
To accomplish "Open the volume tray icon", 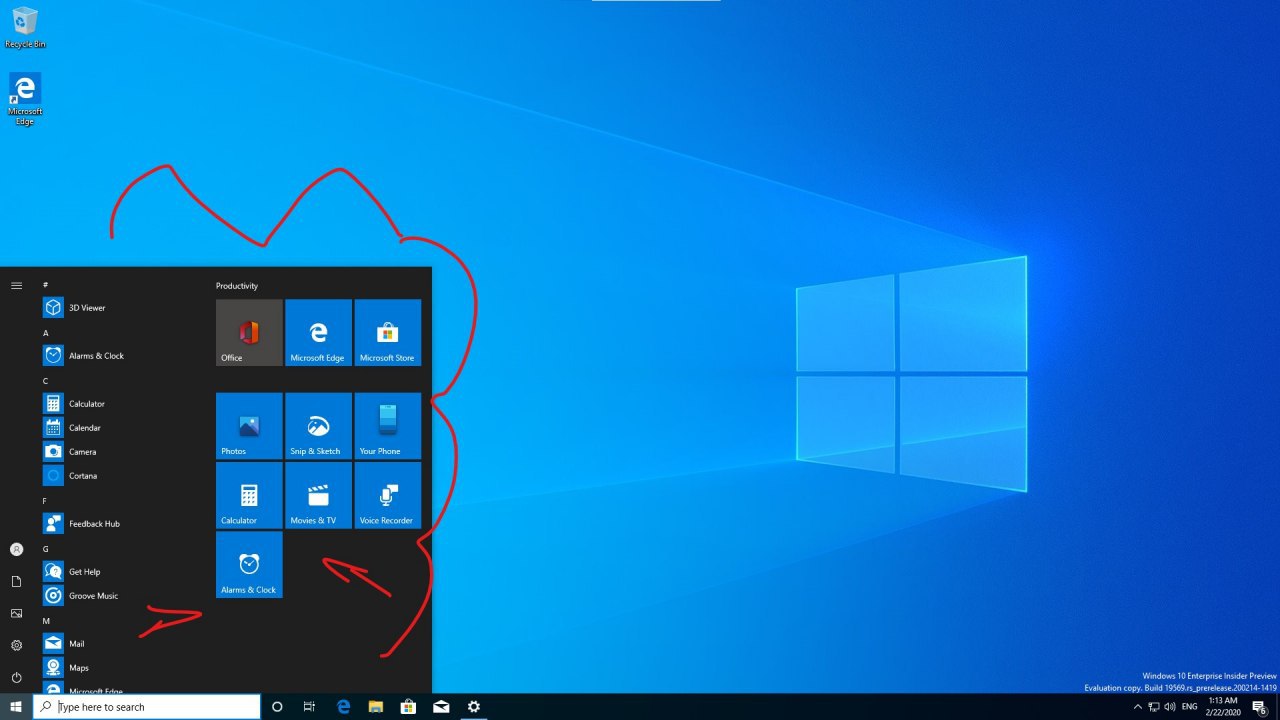I will coord(1170,707).
